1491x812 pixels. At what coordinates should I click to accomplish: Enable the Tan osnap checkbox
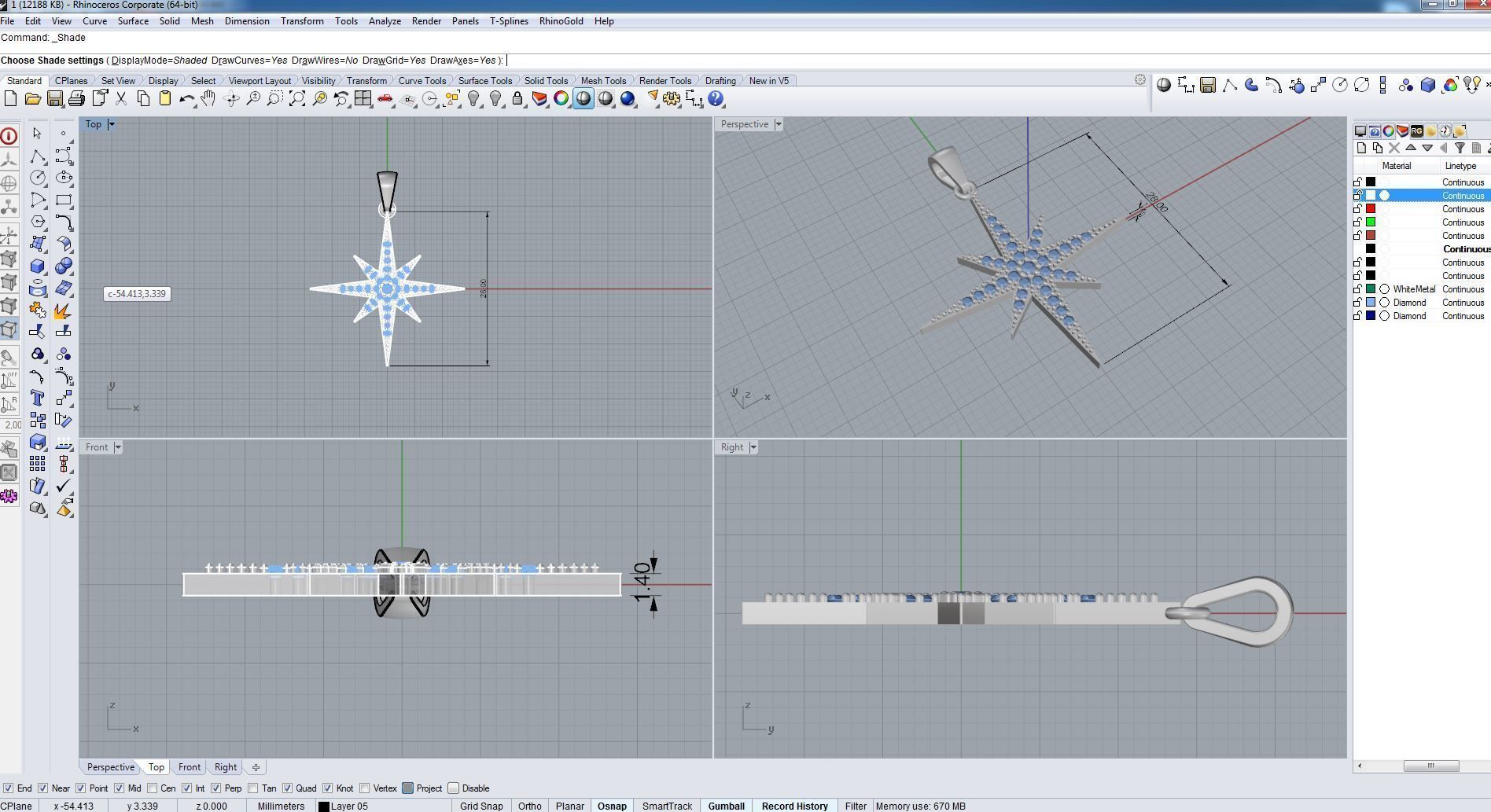point(253,788)
